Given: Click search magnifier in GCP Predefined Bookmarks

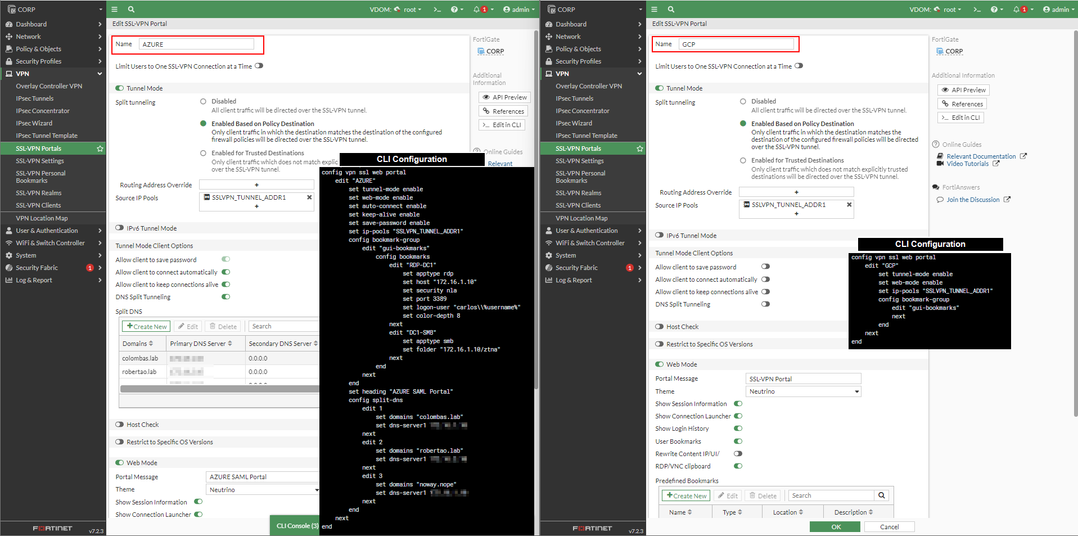Looking at the screenshot, I should click(881, 495).
